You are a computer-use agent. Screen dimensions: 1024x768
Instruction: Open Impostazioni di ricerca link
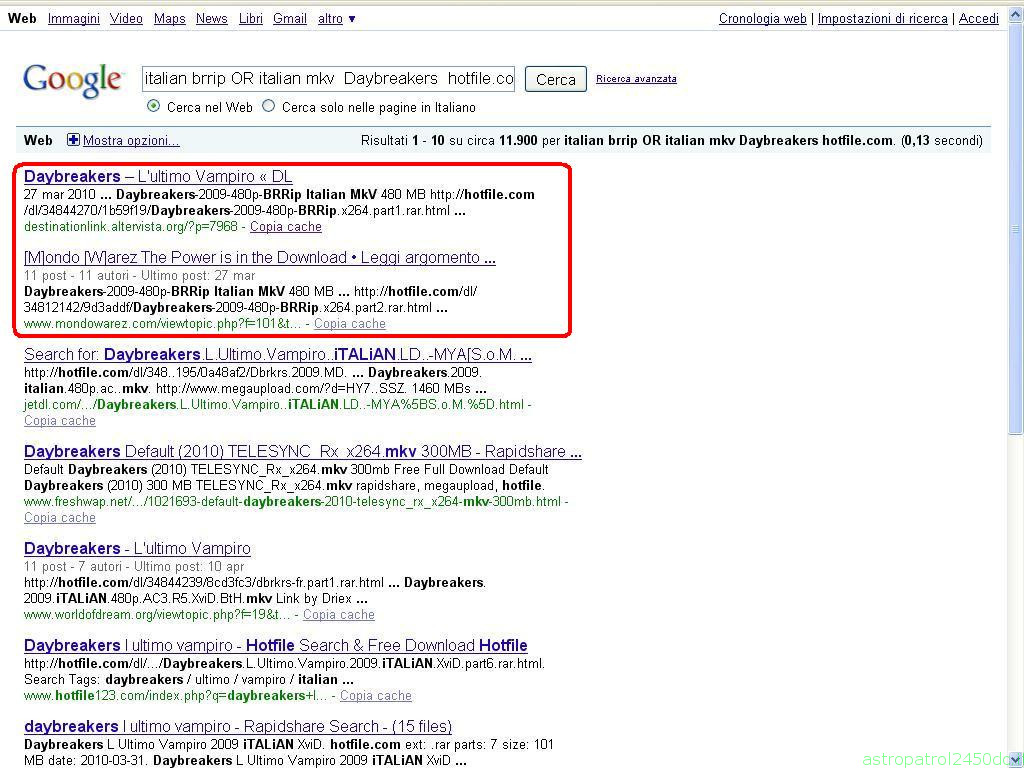click(882, 19)
